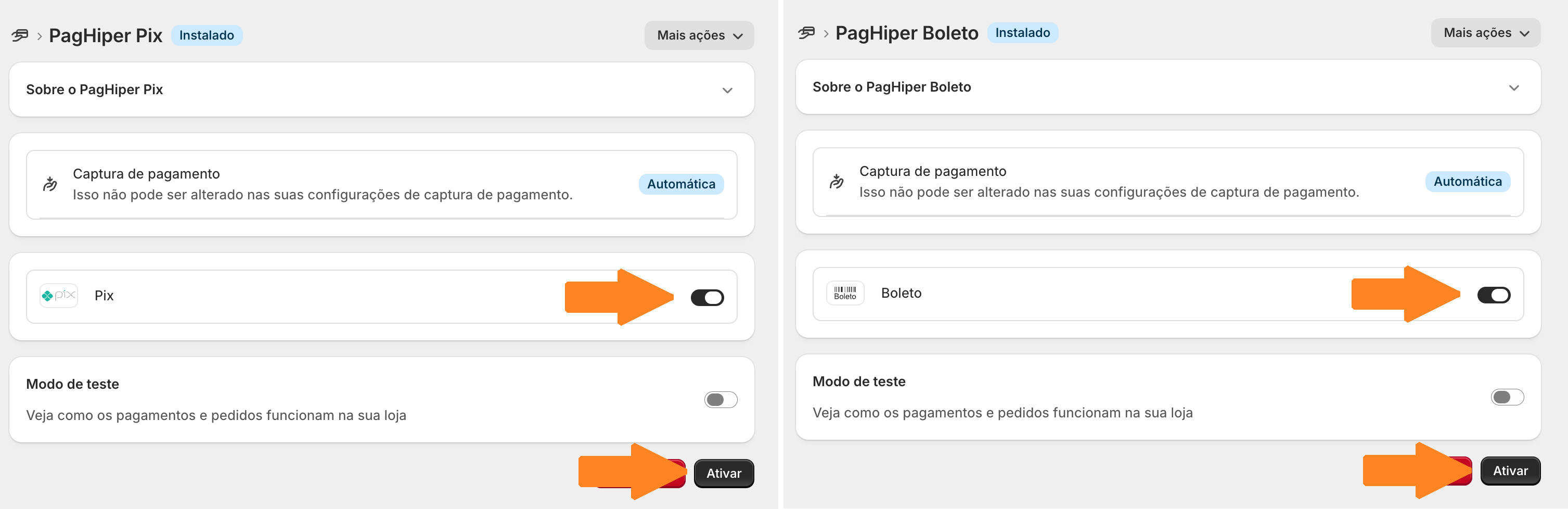Click Modo de teste heading in Pix panel

point(72,384)
